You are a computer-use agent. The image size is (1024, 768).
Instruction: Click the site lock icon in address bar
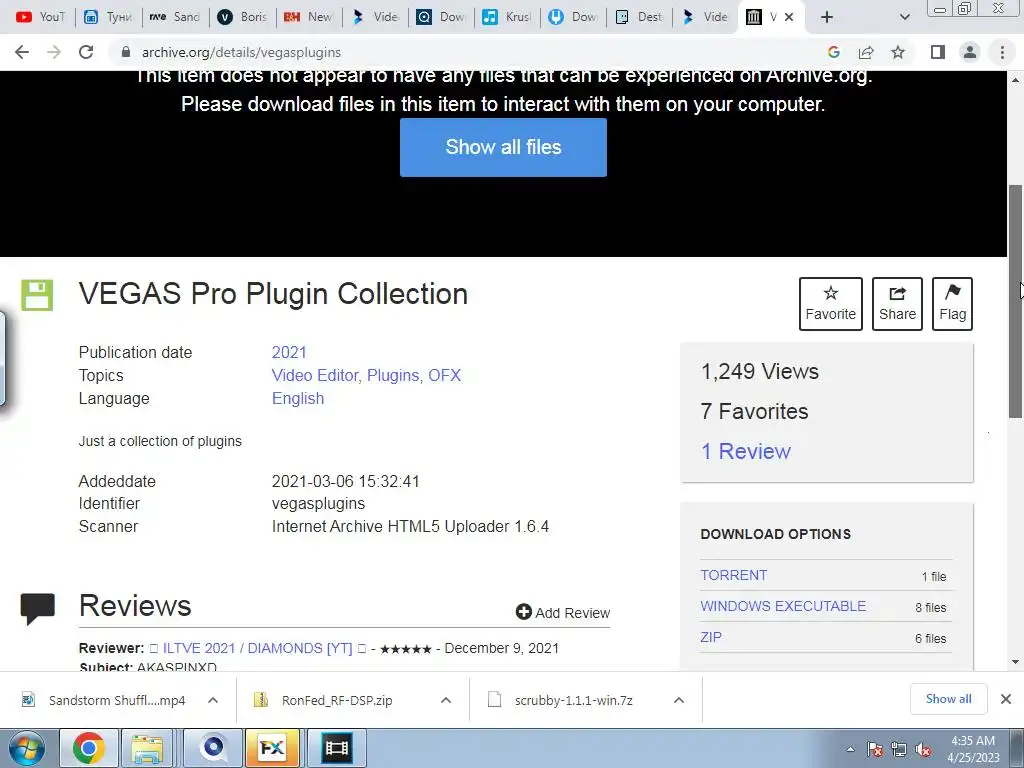tap(126, 52)
